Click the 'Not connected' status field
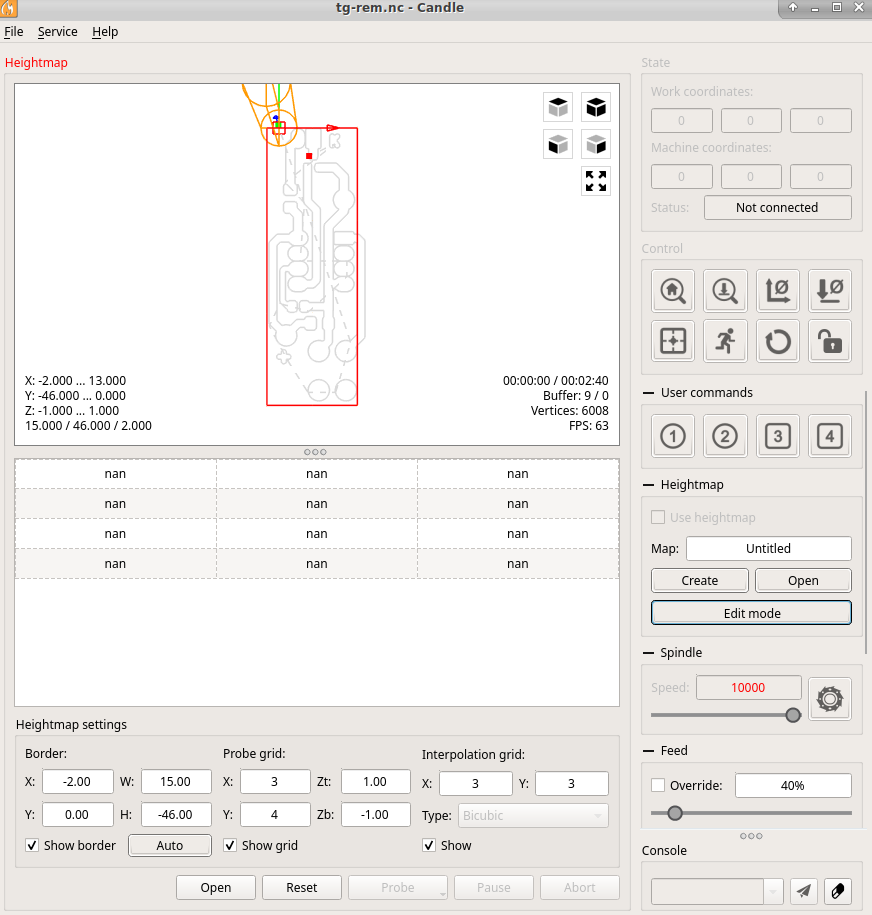Viewport: 872px width, 915px height. (777, 208)
